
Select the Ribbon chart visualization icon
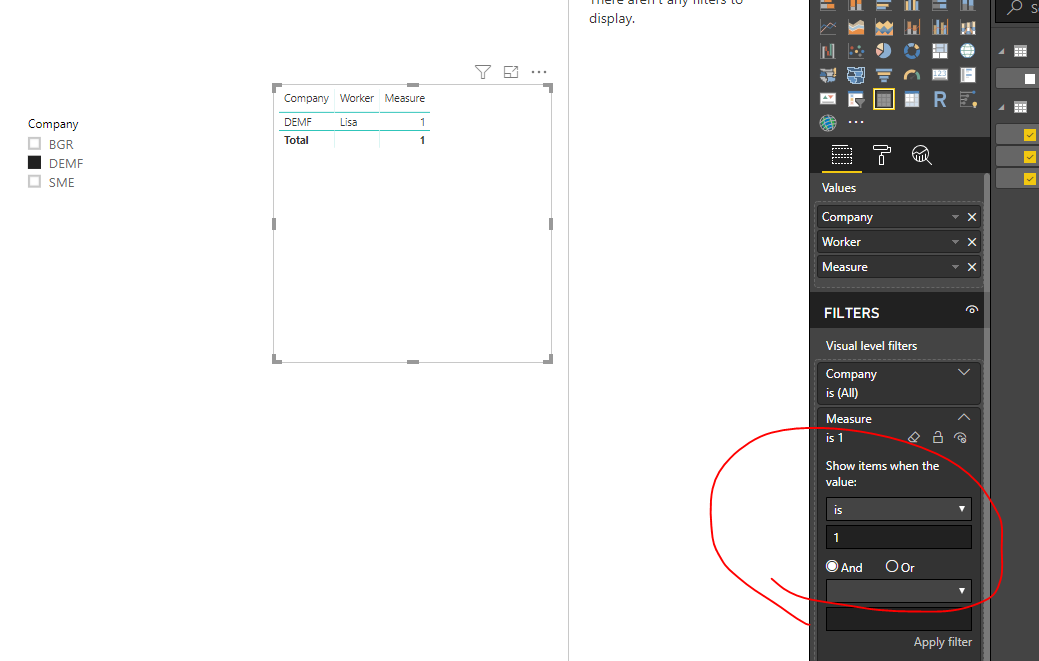pos(967,27)
